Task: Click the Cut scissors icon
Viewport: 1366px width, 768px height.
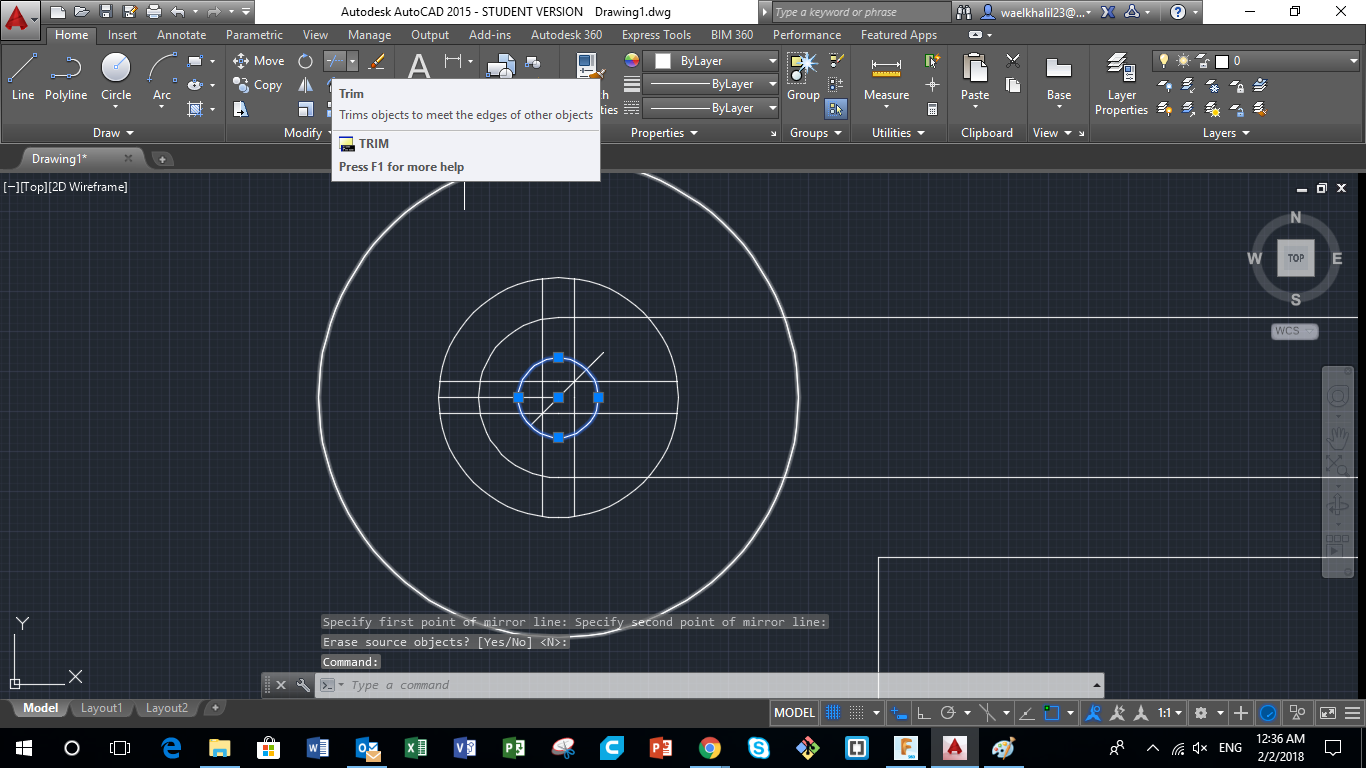Action: (1013, 61)
